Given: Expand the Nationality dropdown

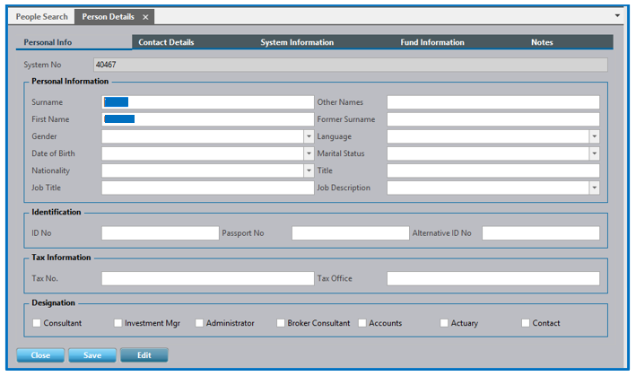Looking at the screenshot, I should coord(309,170).
